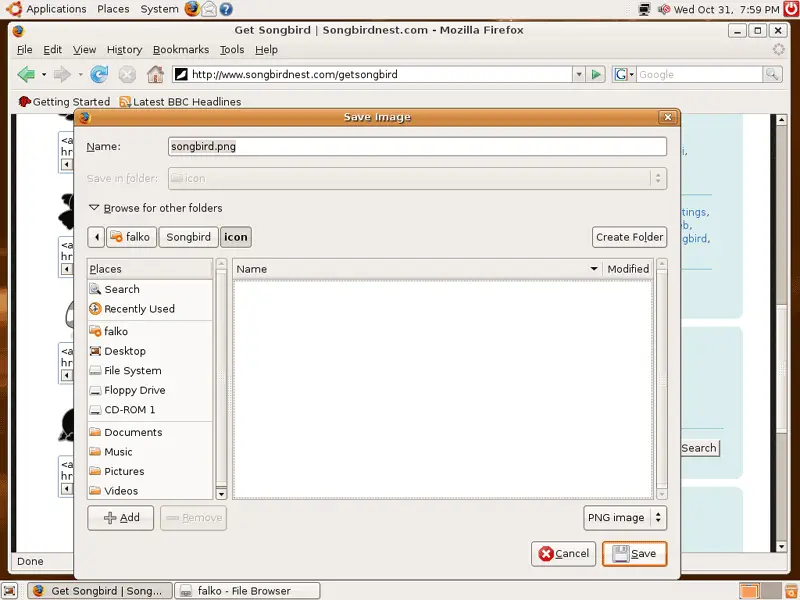Open the Edit menu
This screenshot has height=600, width=800.
click(x=53, y=49)
